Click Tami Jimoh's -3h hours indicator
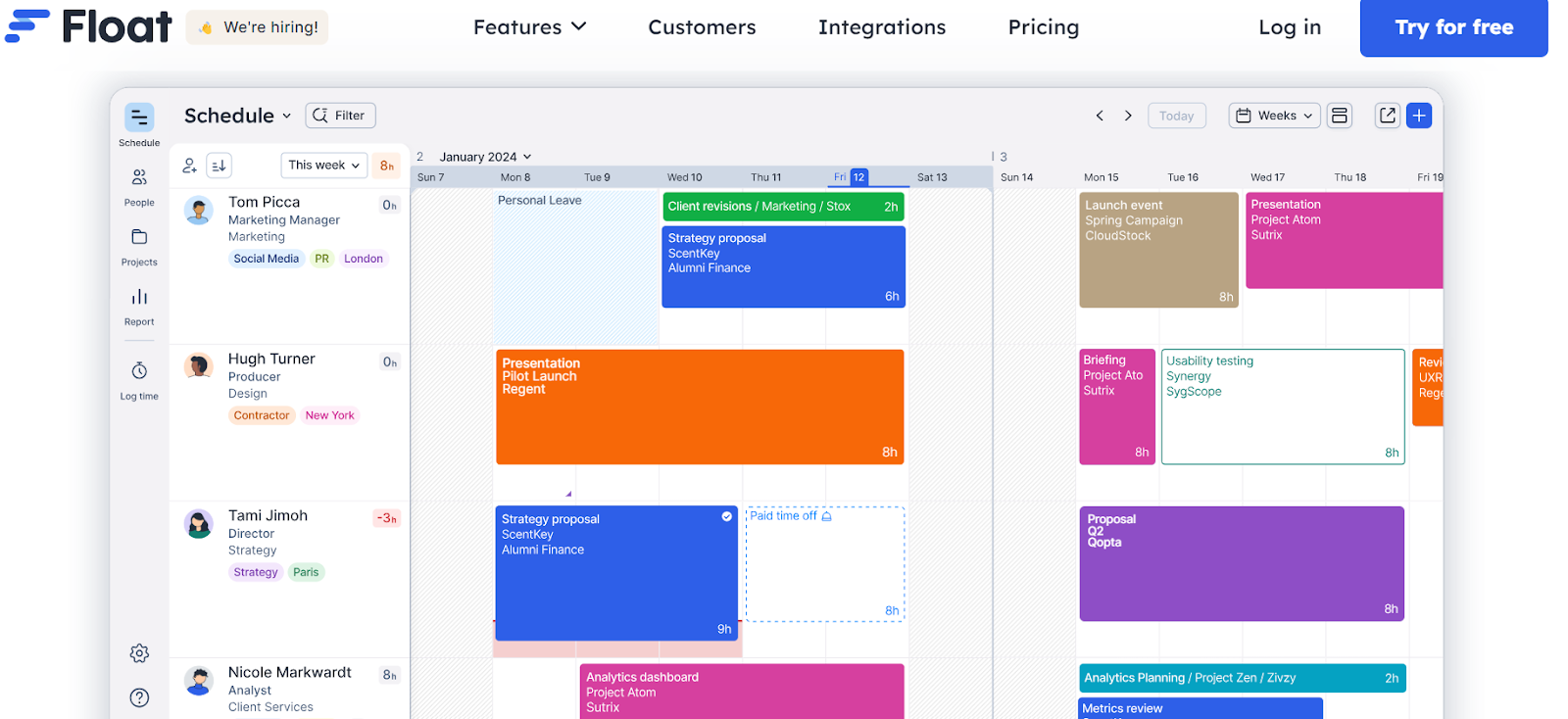1568x719 pixels. pos(387,518)
